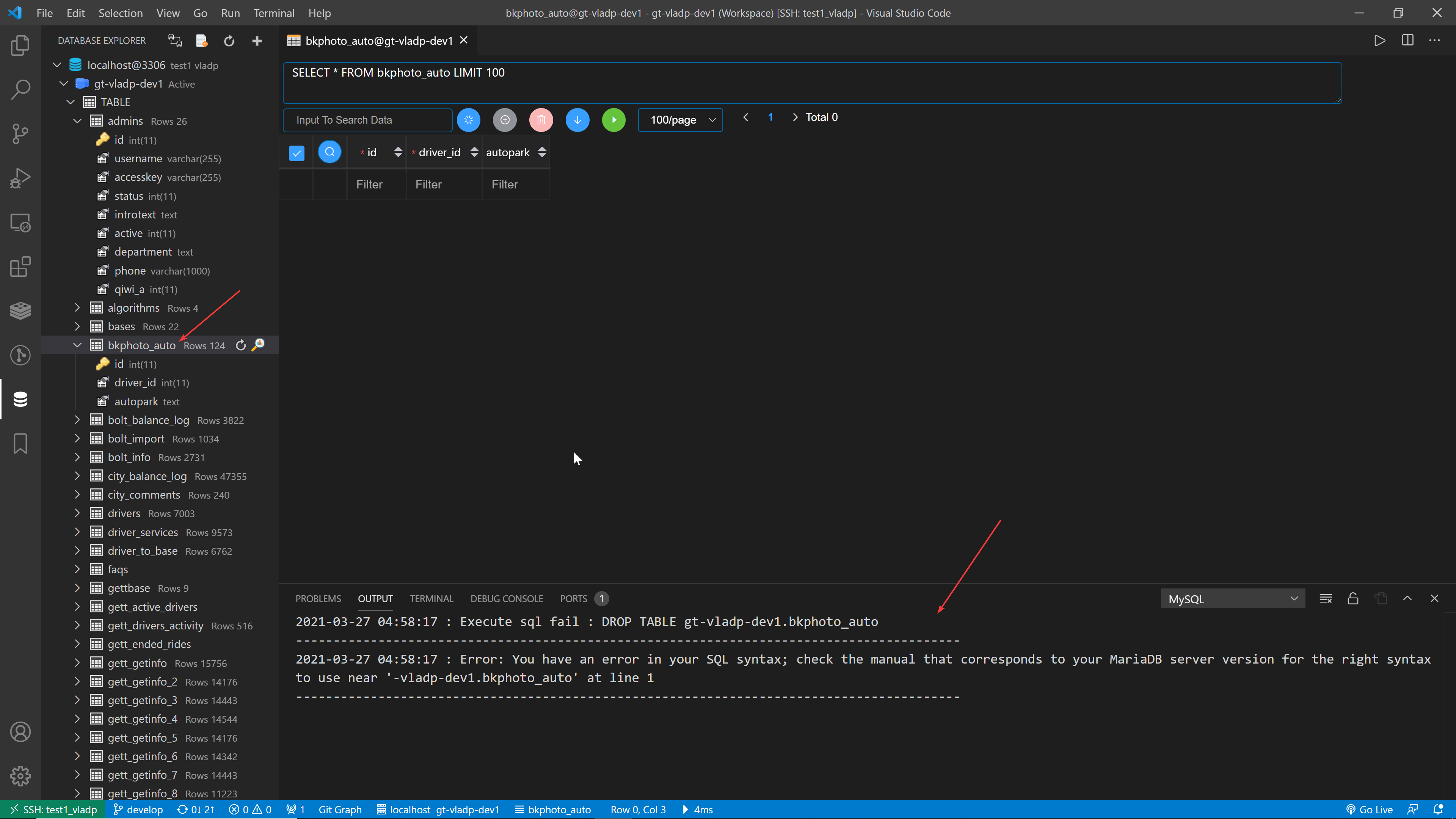Open the Terminal menu
1456x819 pixels.
click(273, 13)
